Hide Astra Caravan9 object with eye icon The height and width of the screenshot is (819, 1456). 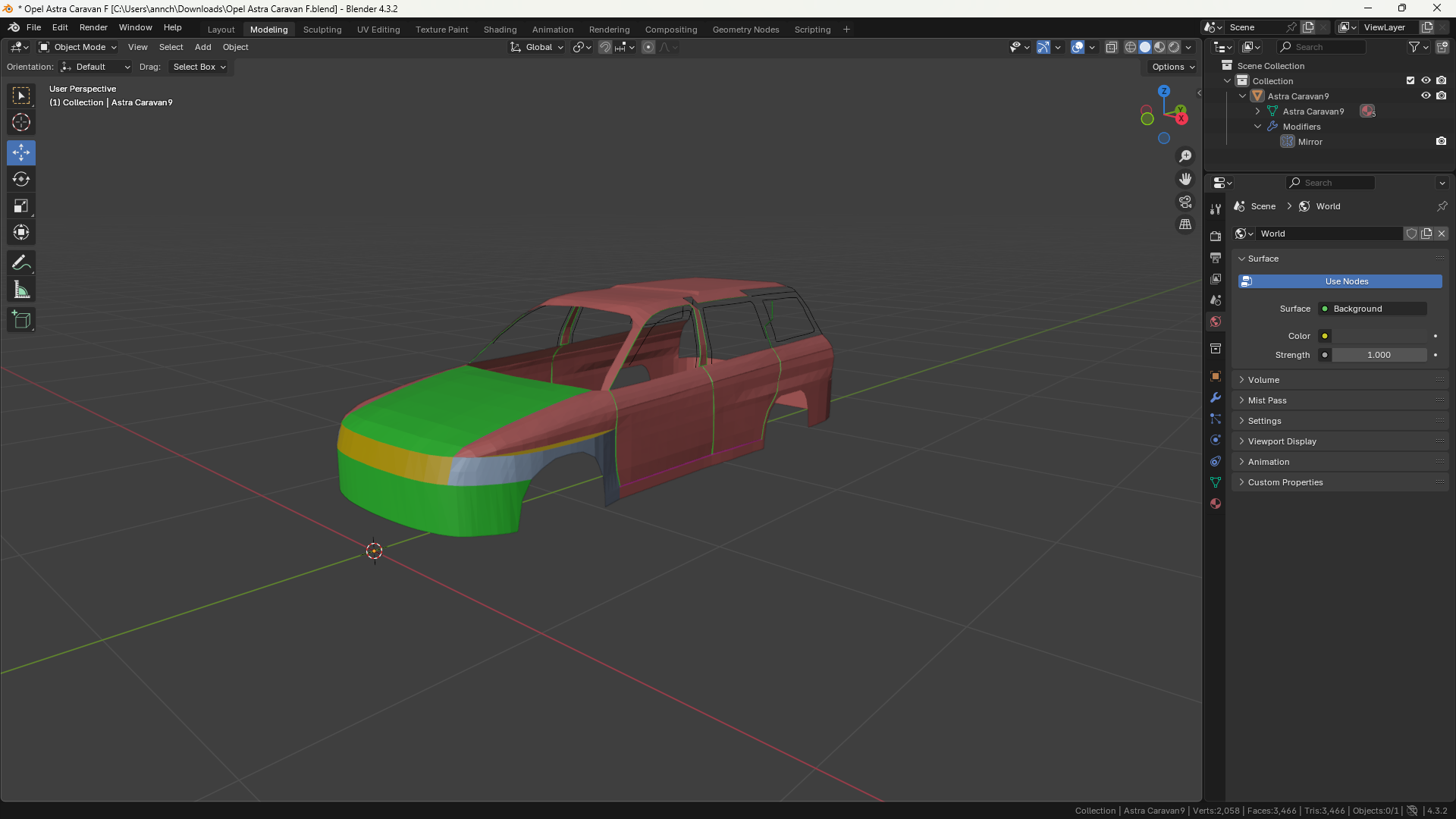[1426, 96]
